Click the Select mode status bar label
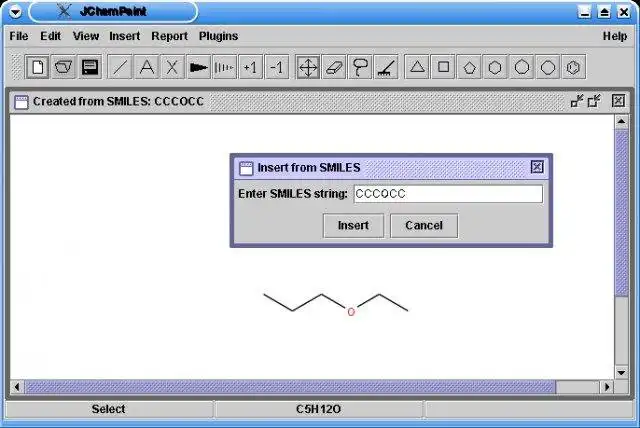 108,409
